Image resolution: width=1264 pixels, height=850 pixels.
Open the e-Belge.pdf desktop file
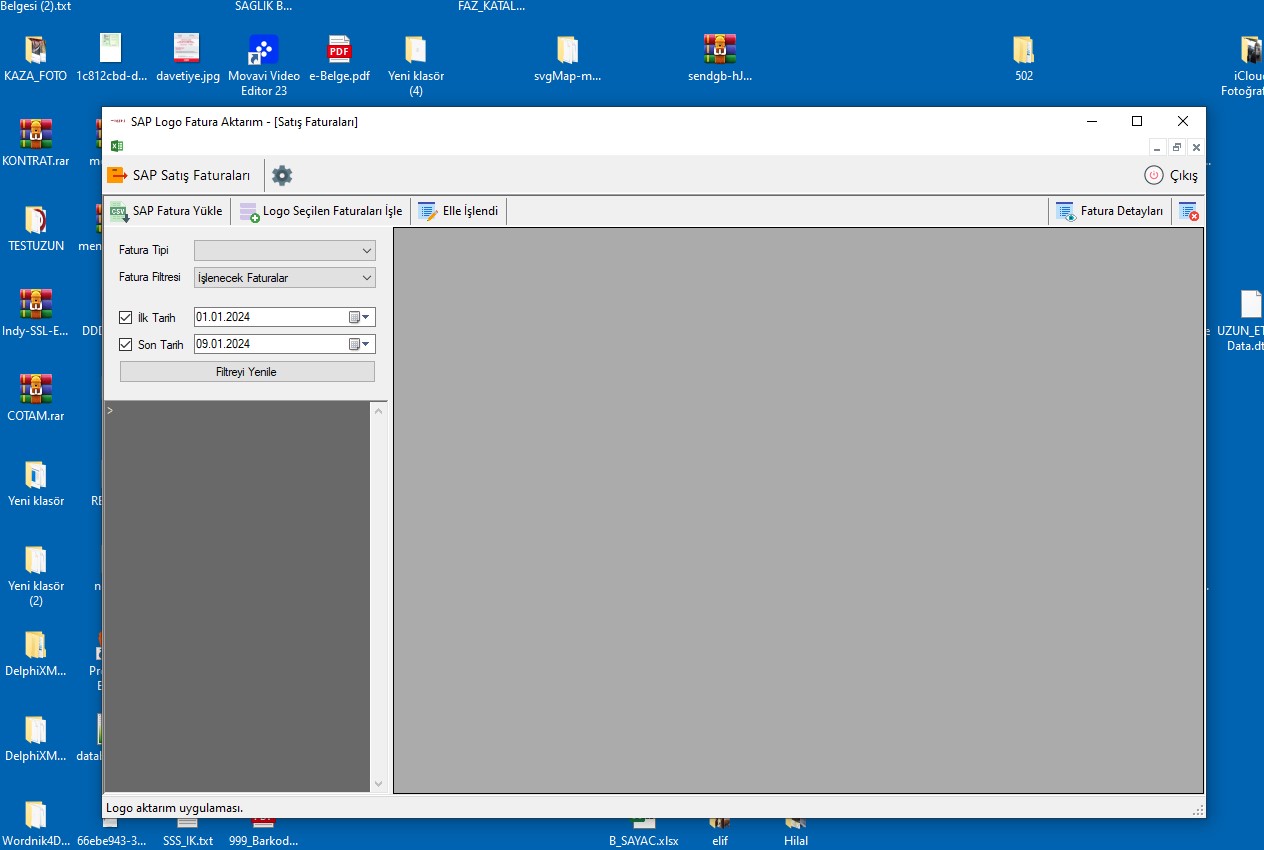tap(339, 49)
